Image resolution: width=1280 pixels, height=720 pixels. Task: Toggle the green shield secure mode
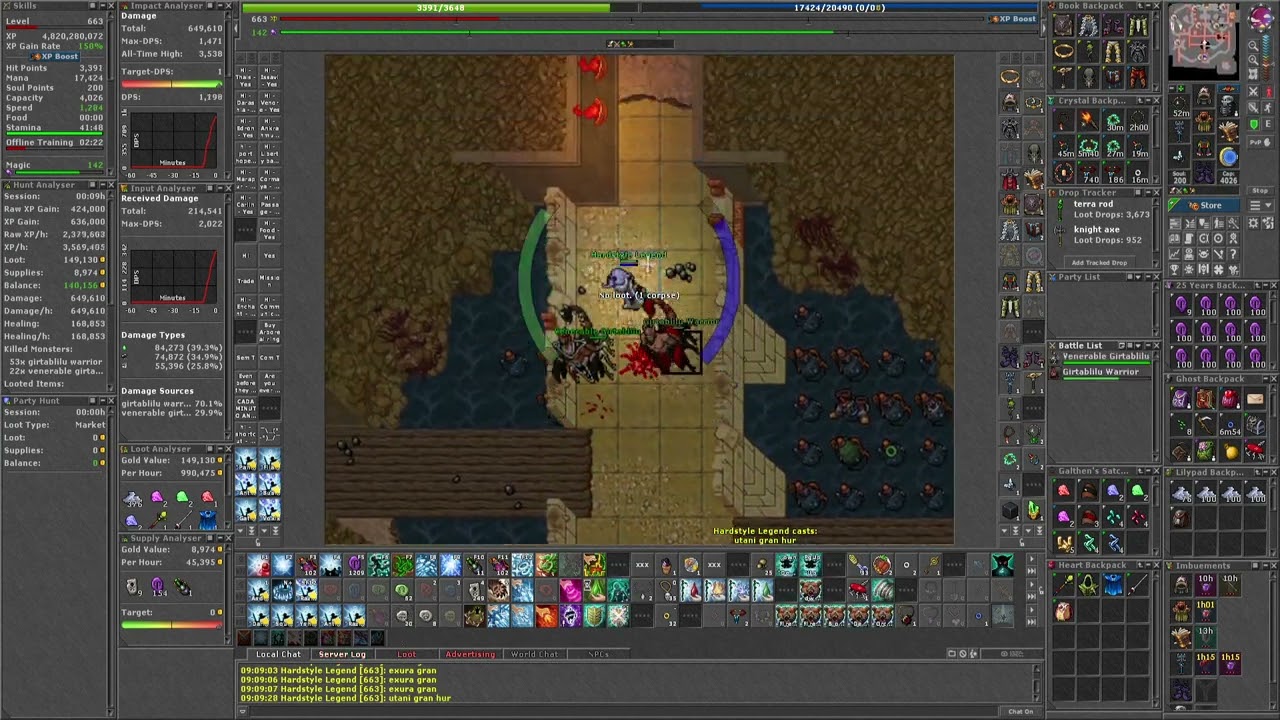(1254, 125)
